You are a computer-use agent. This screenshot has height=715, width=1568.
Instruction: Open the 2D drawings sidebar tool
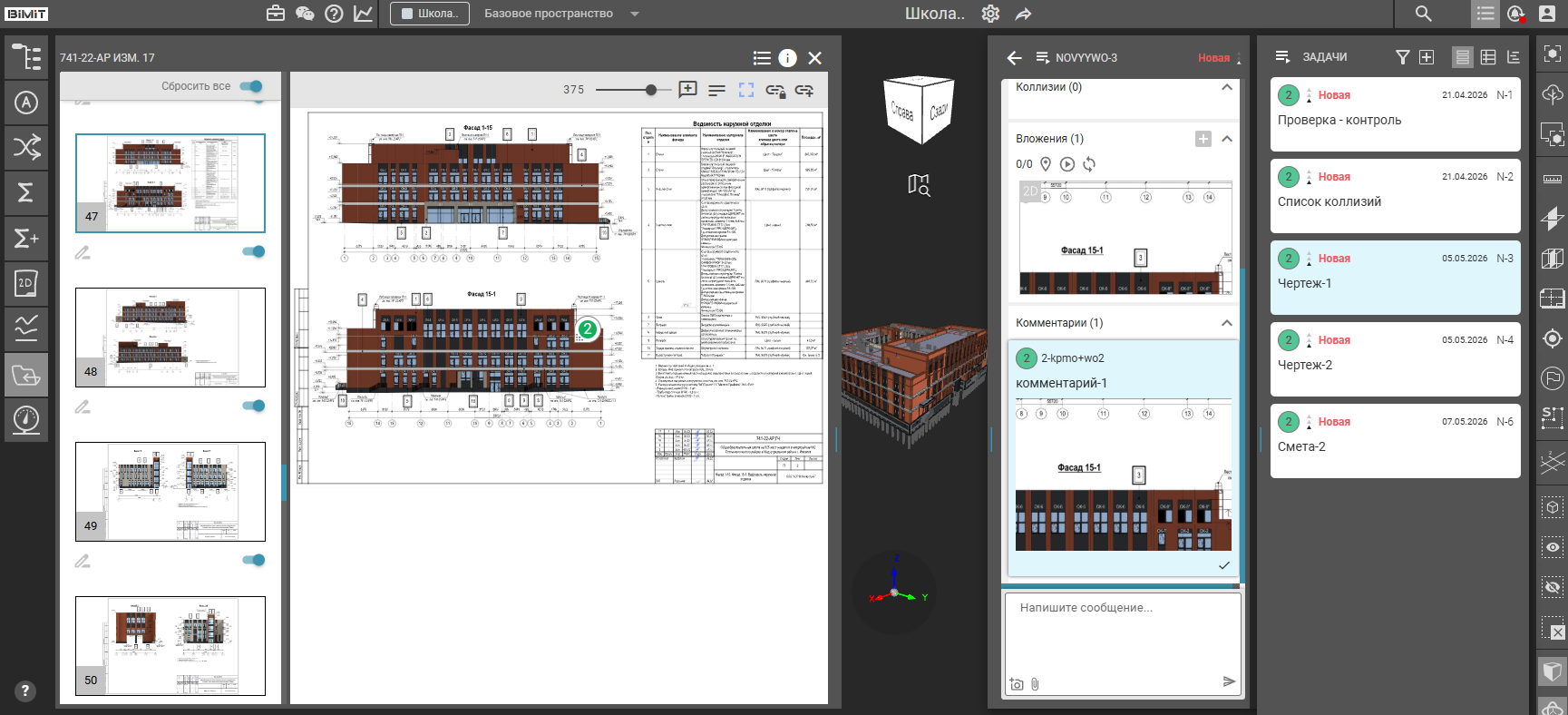(x=26, y=284)
